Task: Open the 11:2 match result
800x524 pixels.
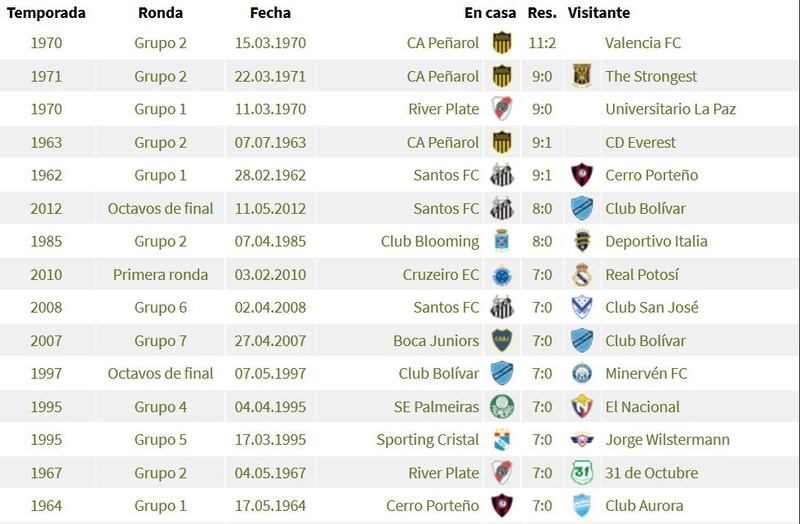Action: (542, 43)
